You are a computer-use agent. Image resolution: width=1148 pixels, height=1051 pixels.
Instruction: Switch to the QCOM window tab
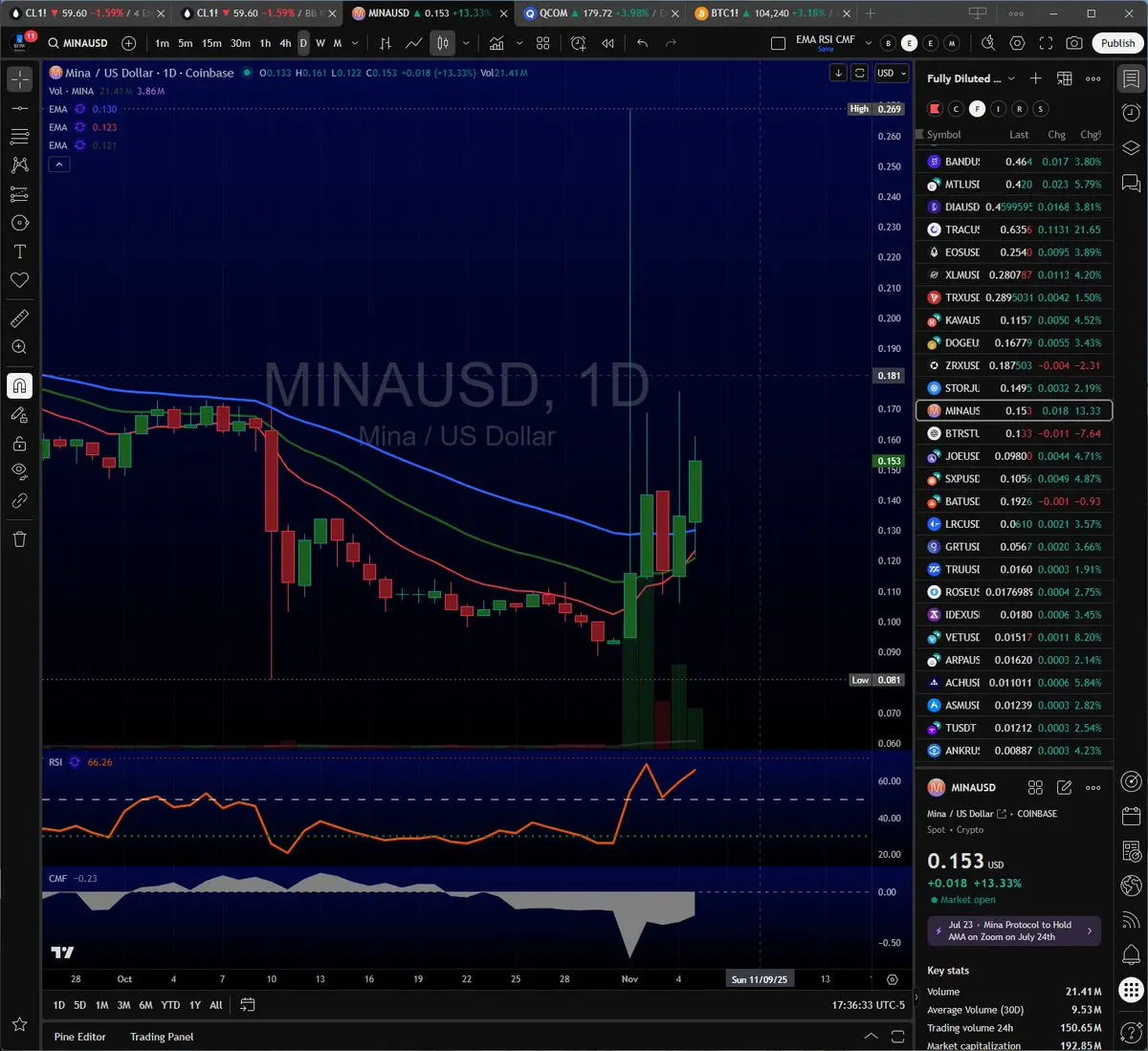coord(599,13)
